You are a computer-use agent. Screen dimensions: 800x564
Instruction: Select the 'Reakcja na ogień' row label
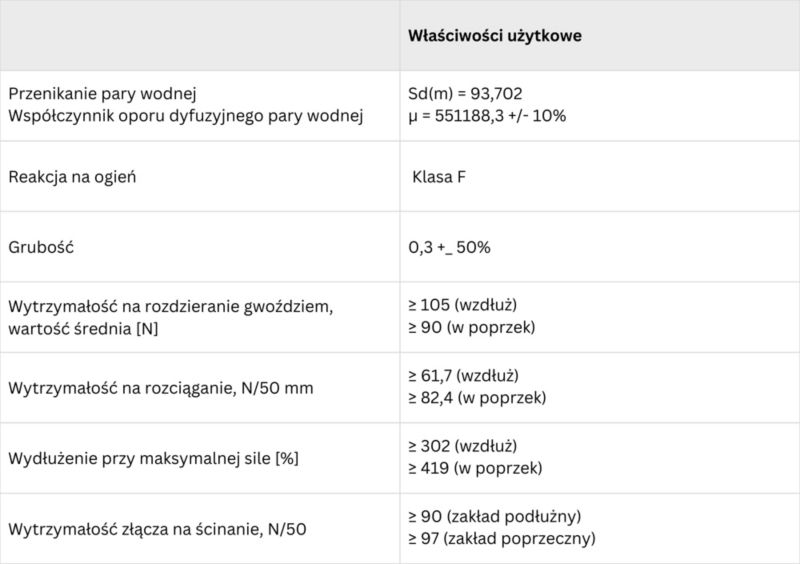(x=72, y=177)
